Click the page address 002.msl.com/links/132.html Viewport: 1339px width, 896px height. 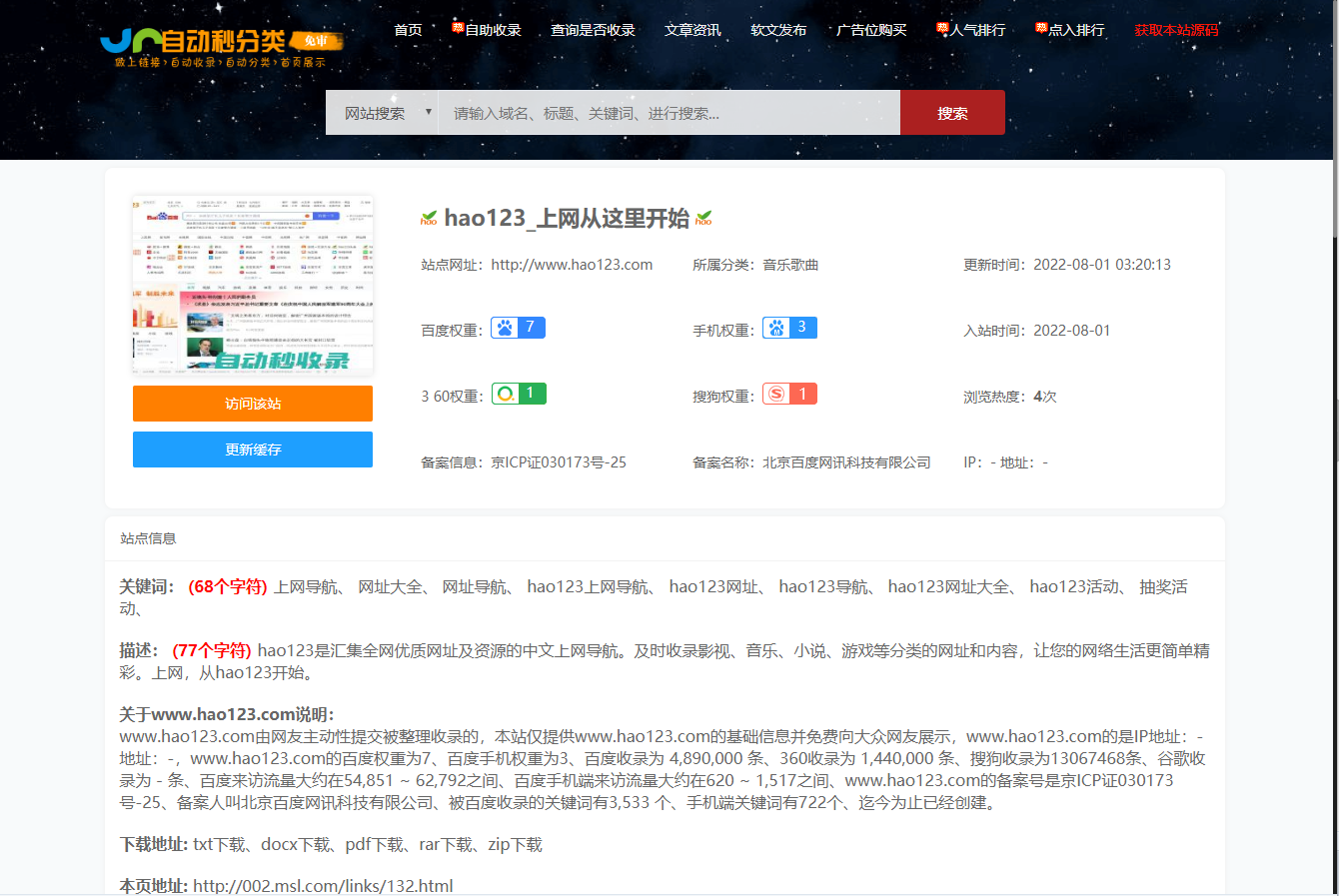(x=323, y=886)
